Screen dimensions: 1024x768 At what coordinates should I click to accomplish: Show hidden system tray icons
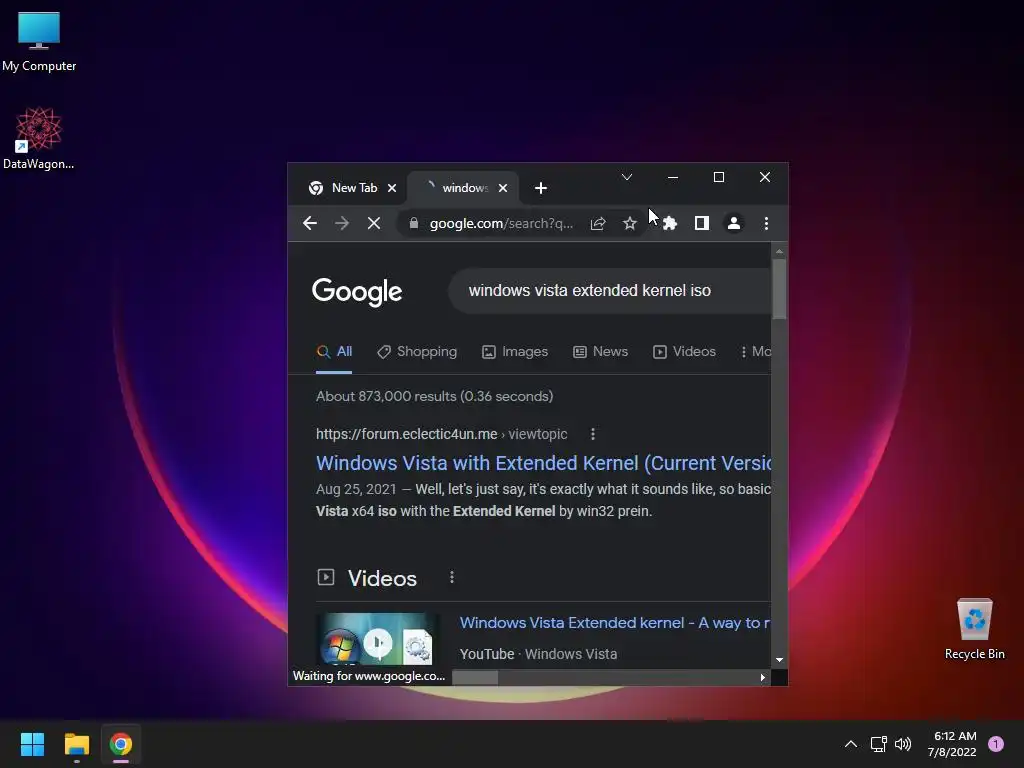click(851, 744)
